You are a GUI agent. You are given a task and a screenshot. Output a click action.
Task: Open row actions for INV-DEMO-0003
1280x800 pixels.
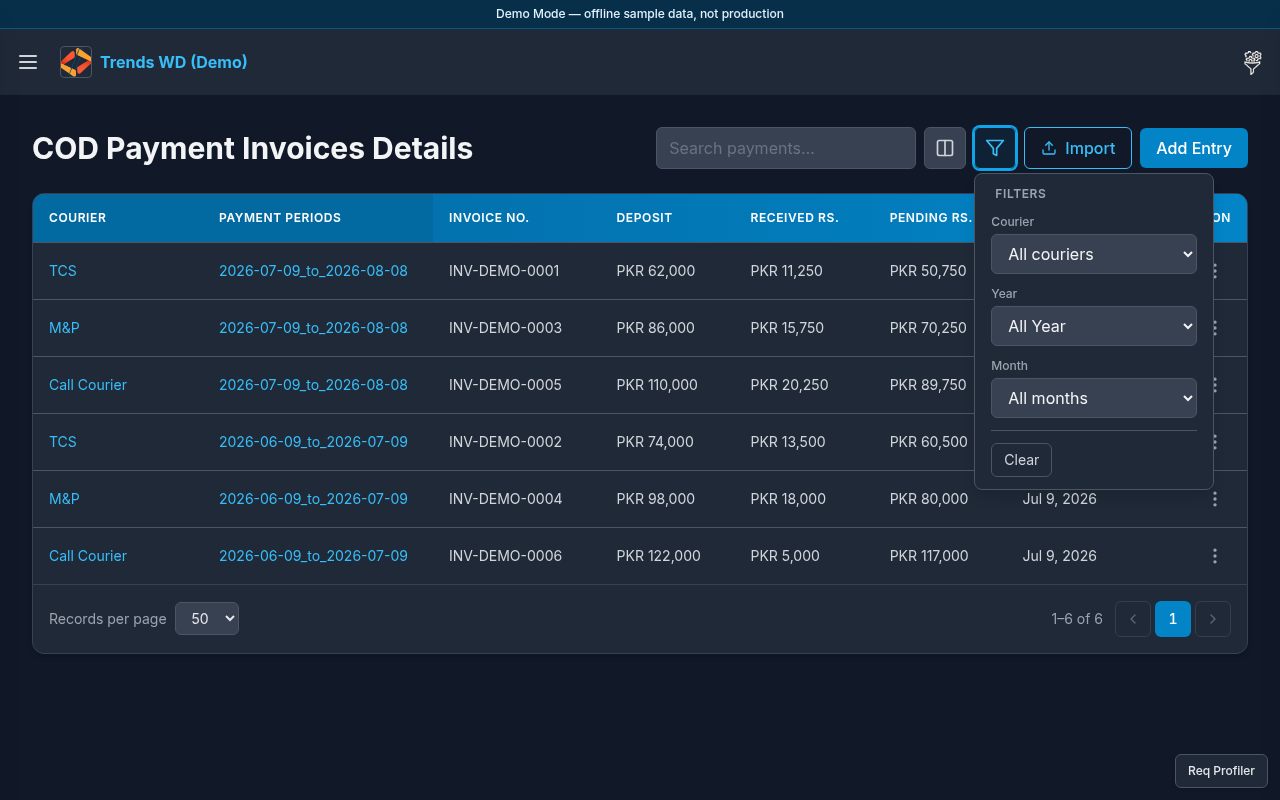click(x=1215, y=328)
